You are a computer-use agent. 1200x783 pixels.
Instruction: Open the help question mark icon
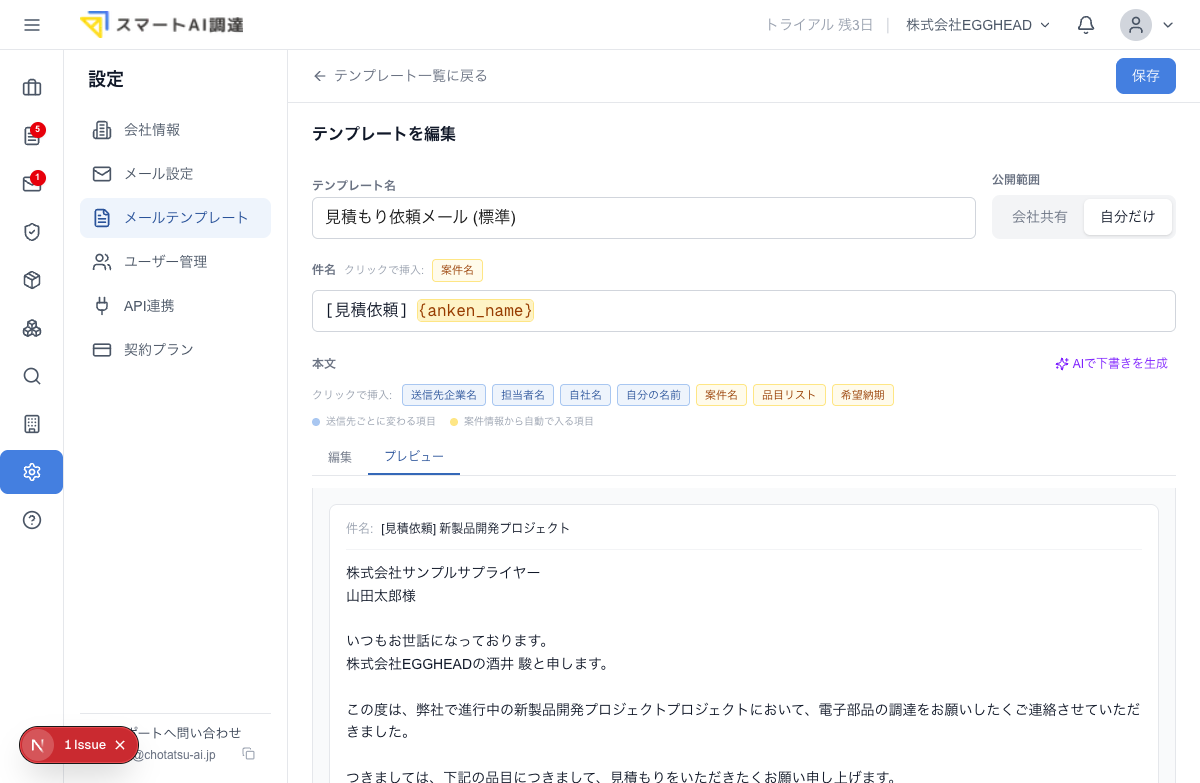pyautogui.click(x=32, y=520)
